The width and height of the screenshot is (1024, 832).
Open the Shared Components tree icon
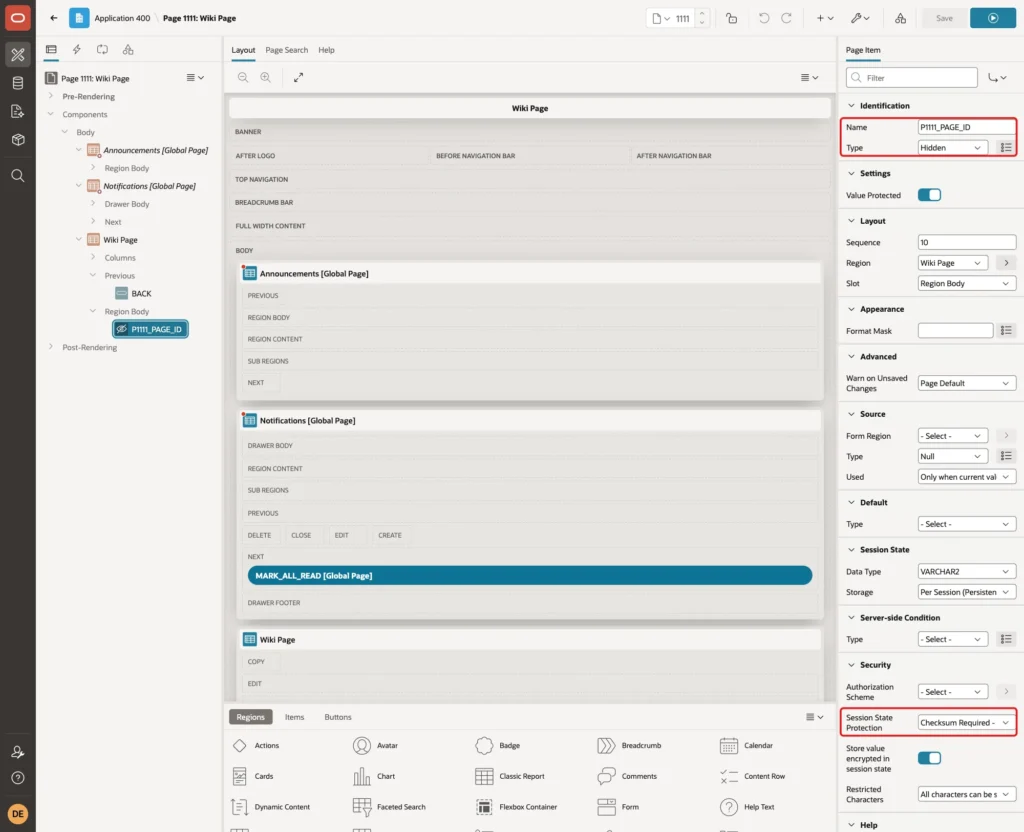(128, 49)
